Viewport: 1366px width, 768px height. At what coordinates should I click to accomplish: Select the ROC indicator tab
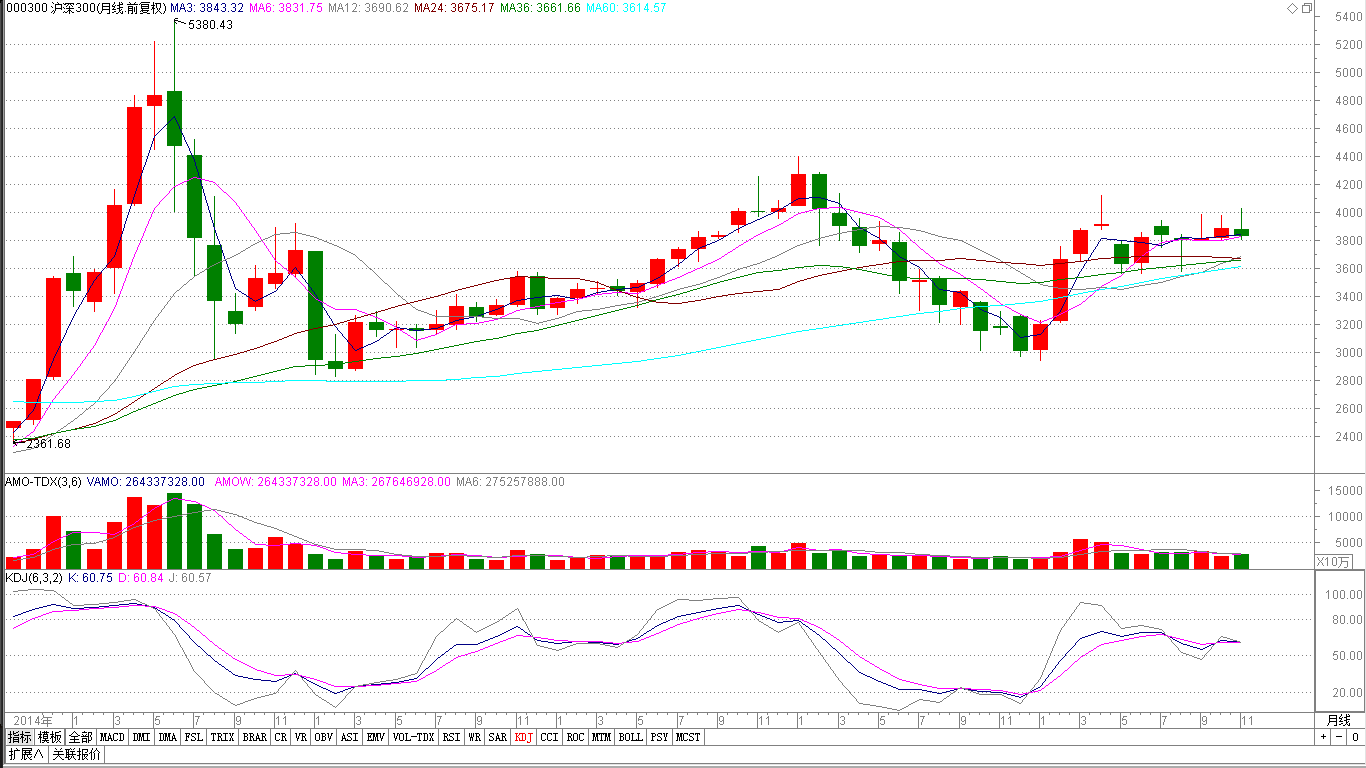pos(575,737)
